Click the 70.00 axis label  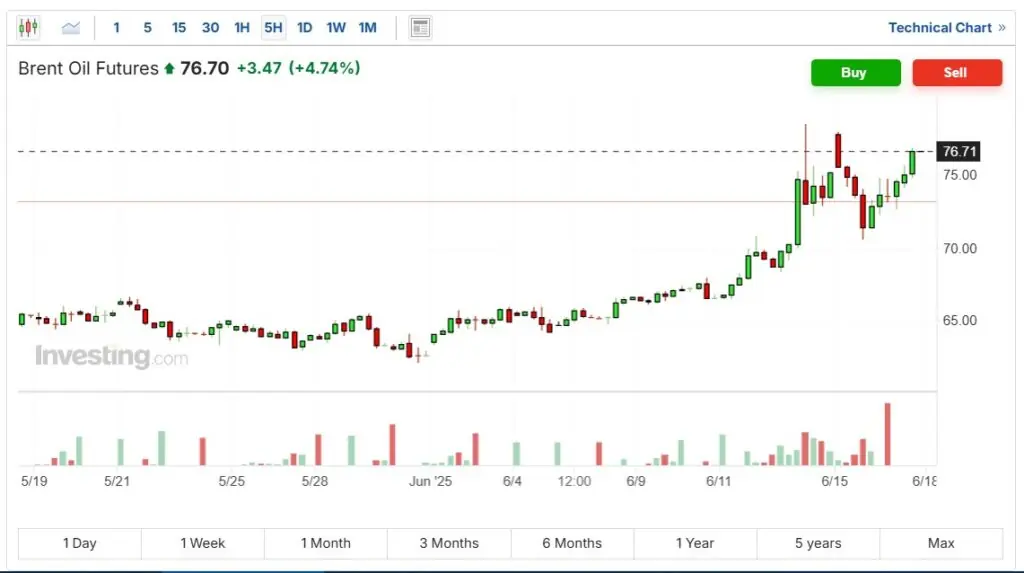pos(960,248)
